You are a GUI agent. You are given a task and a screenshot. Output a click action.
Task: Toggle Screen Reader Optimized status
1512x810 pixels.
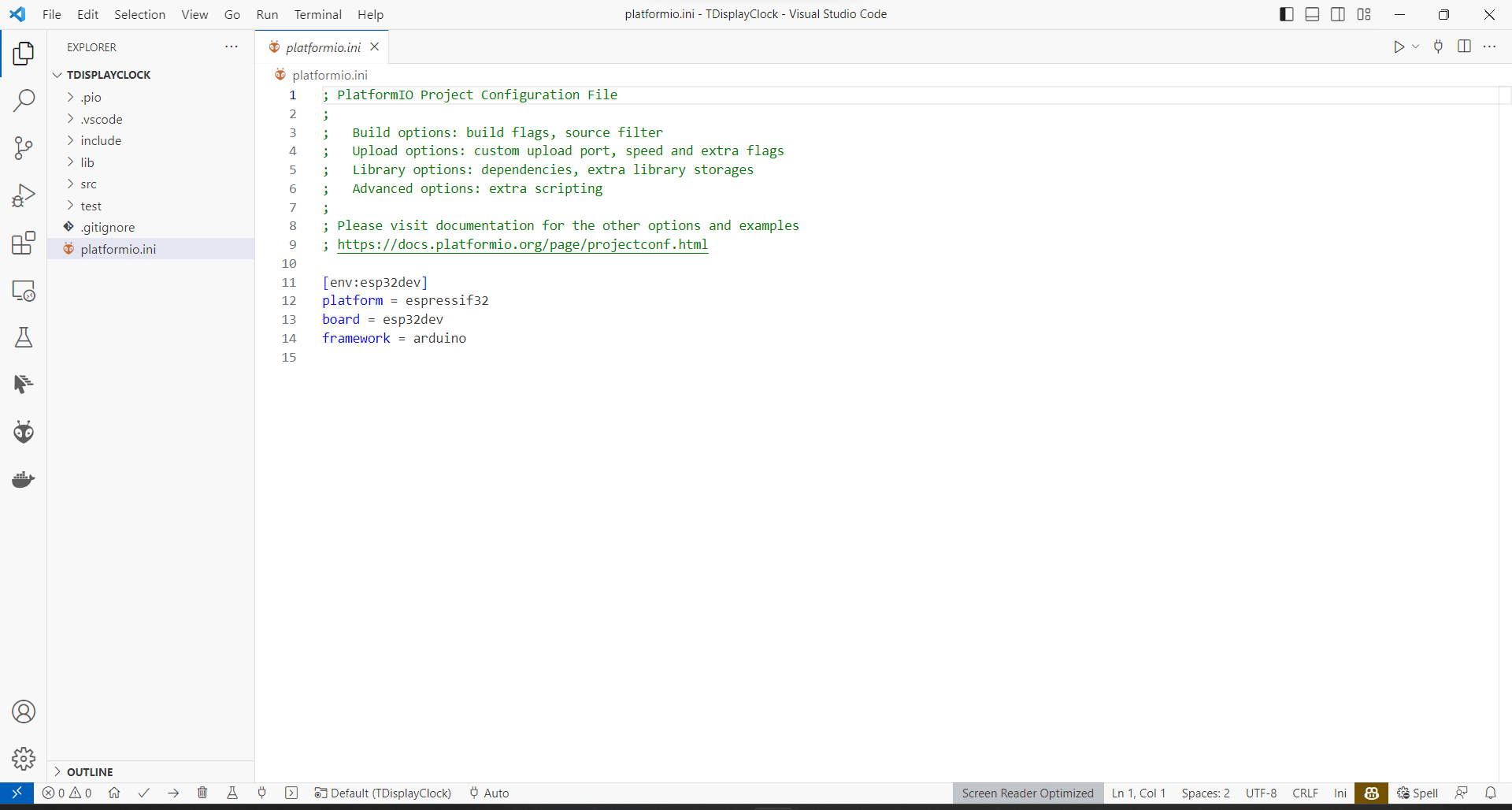pyautogui.click(x=1028, y=793)
